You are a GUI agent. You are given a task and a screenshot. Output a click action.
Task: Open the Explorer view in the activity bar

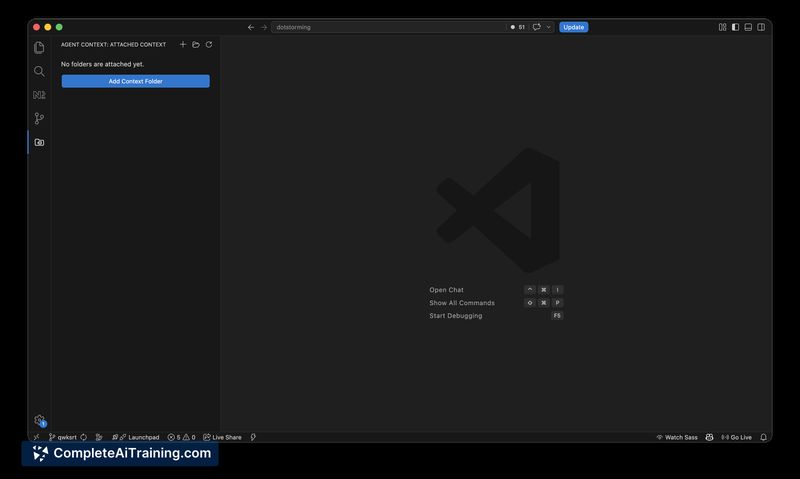click(x=39, y=47)
